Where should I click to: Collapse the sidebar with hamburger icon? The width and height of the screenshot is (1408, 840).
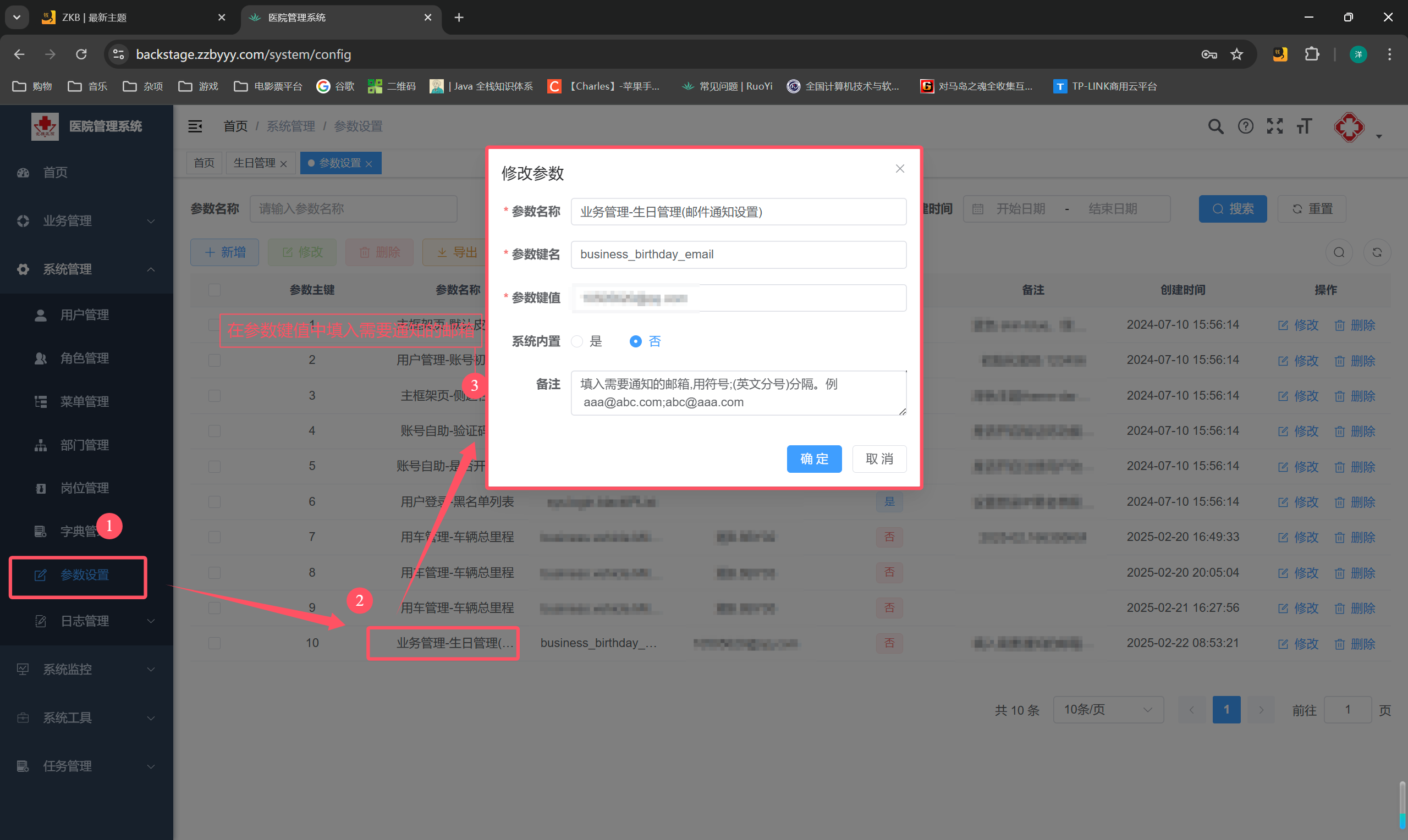tap(195, 126)
